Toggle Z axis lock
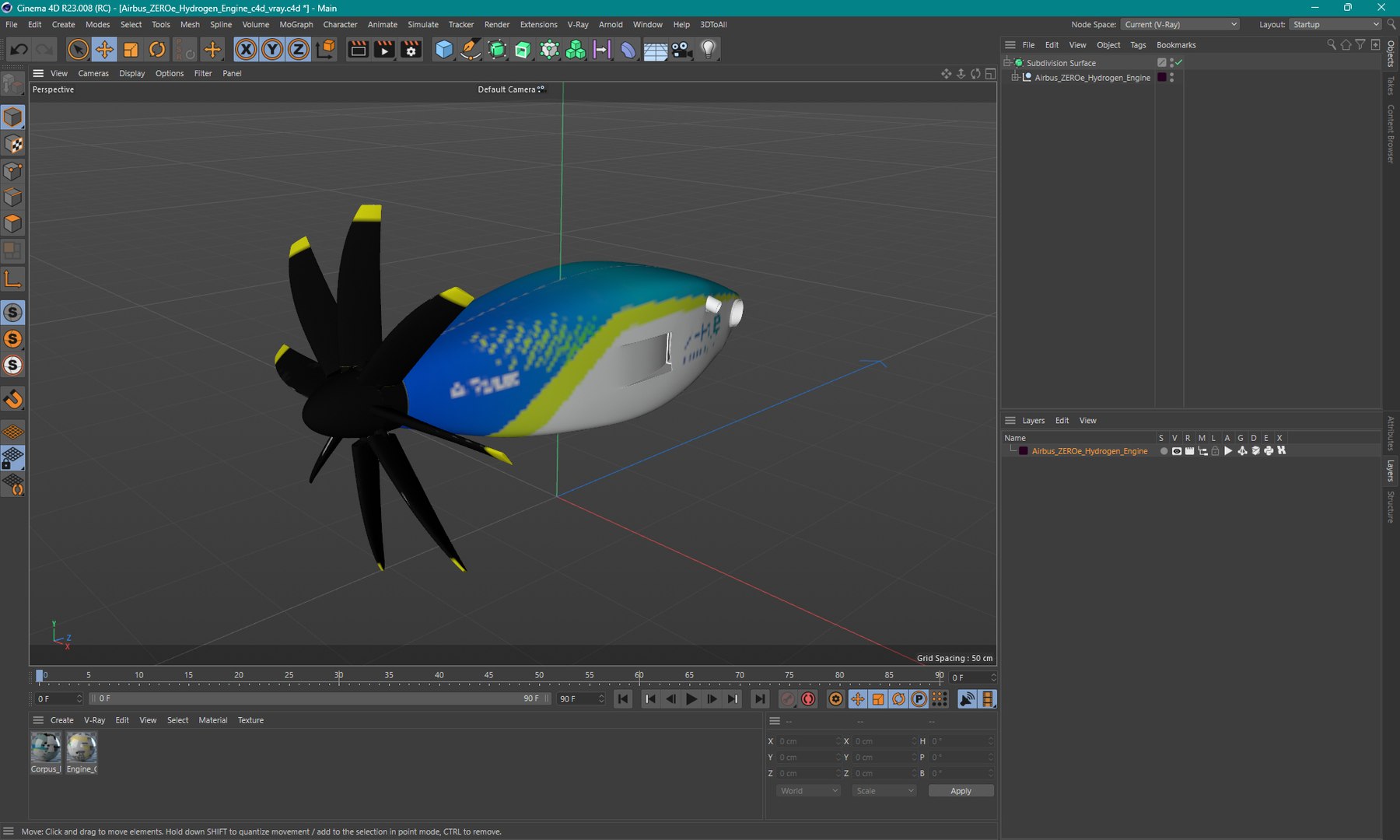 point(299,50)
